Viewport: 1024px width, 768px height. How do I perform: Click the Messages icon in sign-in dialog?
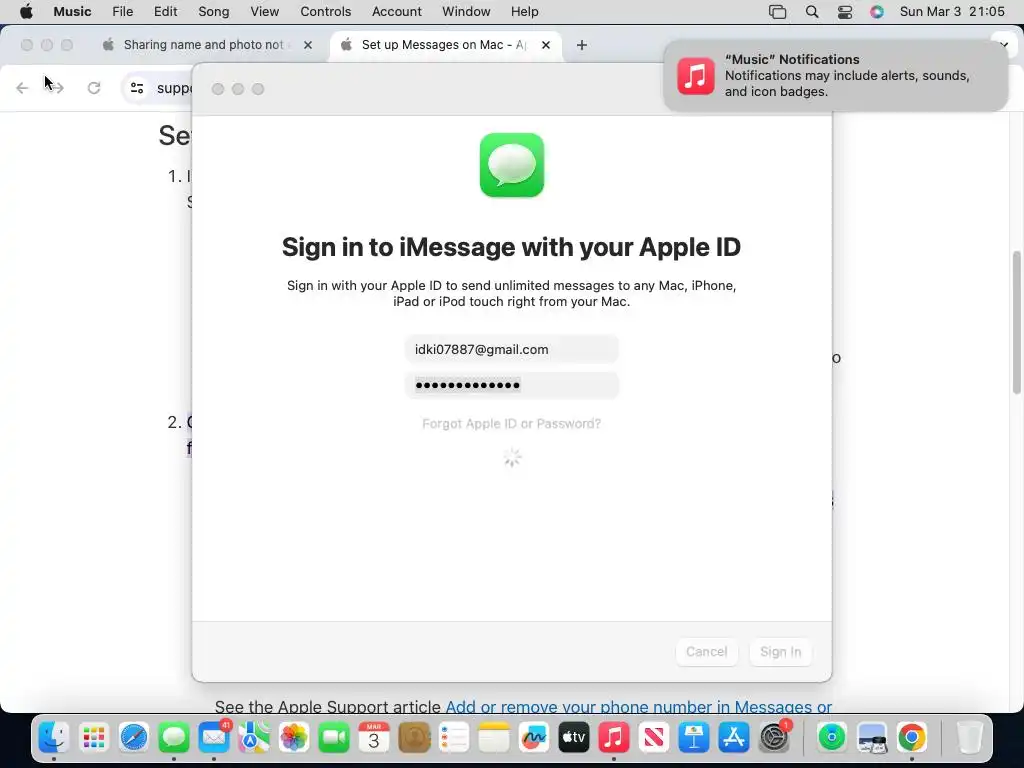click(x=512, y=165)
